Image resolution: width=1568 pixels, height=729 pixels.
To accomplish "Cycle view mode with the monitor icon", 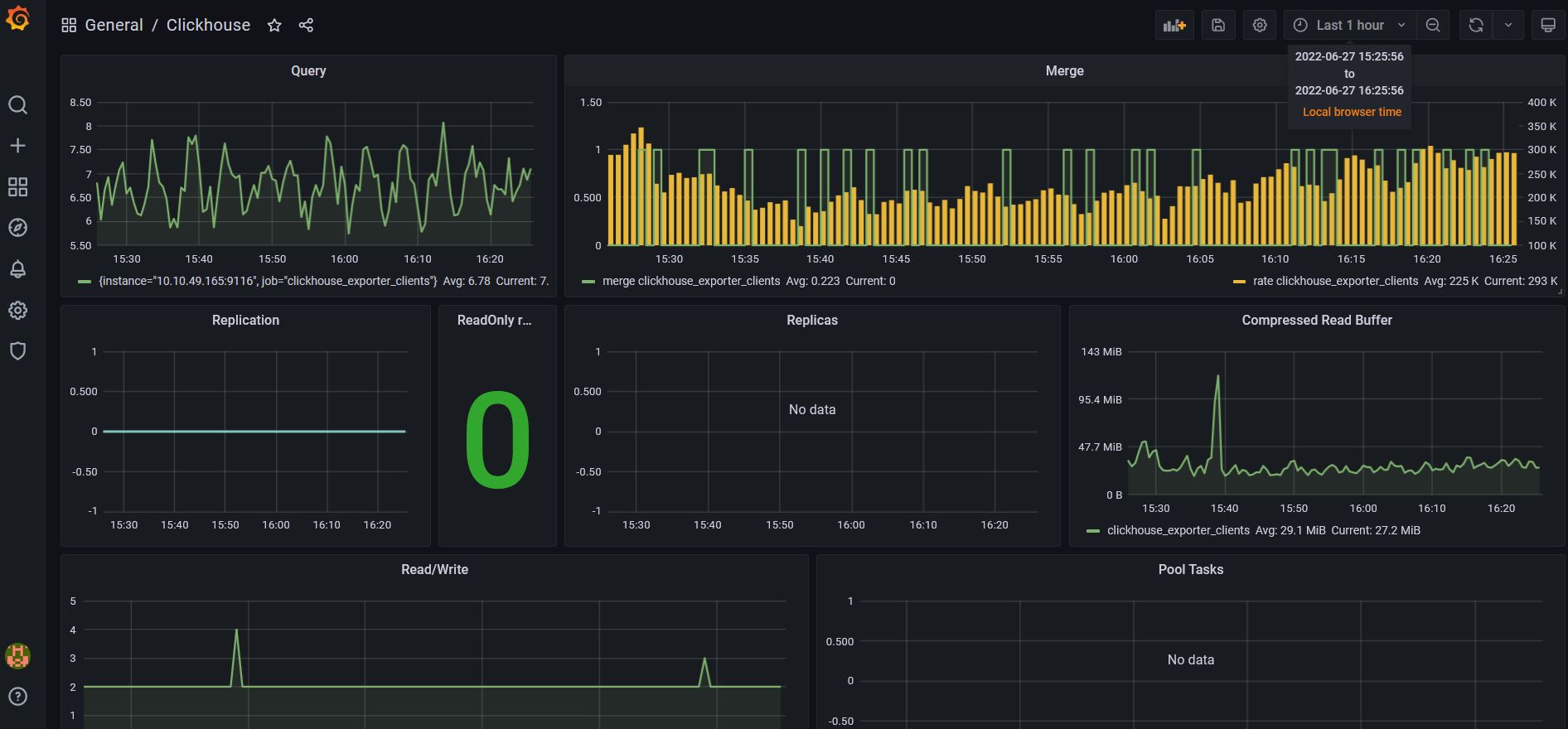I will (x=1548, y=26).
